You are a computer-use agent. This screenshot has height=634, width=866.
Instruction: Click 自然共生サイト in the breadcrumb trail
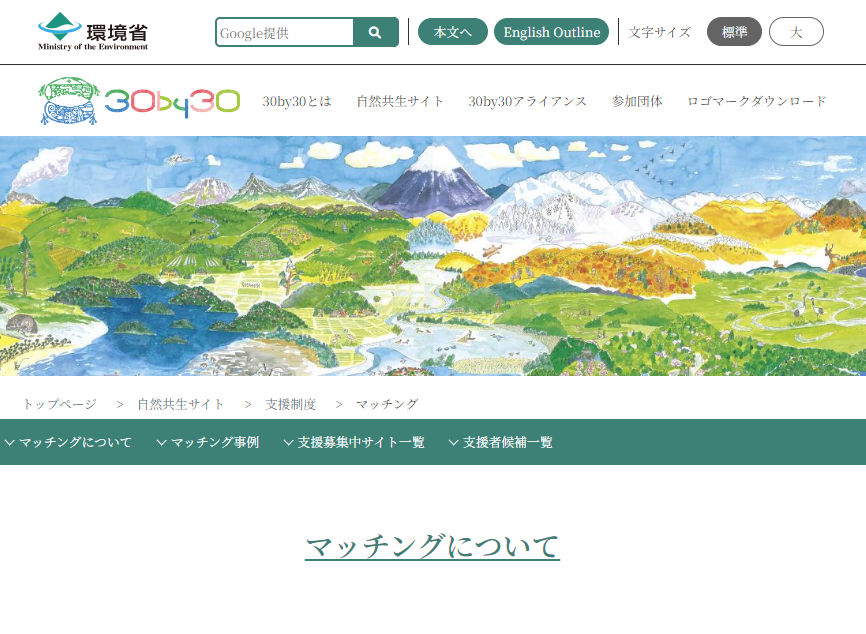pyautogui.click(x=181, y=404)
